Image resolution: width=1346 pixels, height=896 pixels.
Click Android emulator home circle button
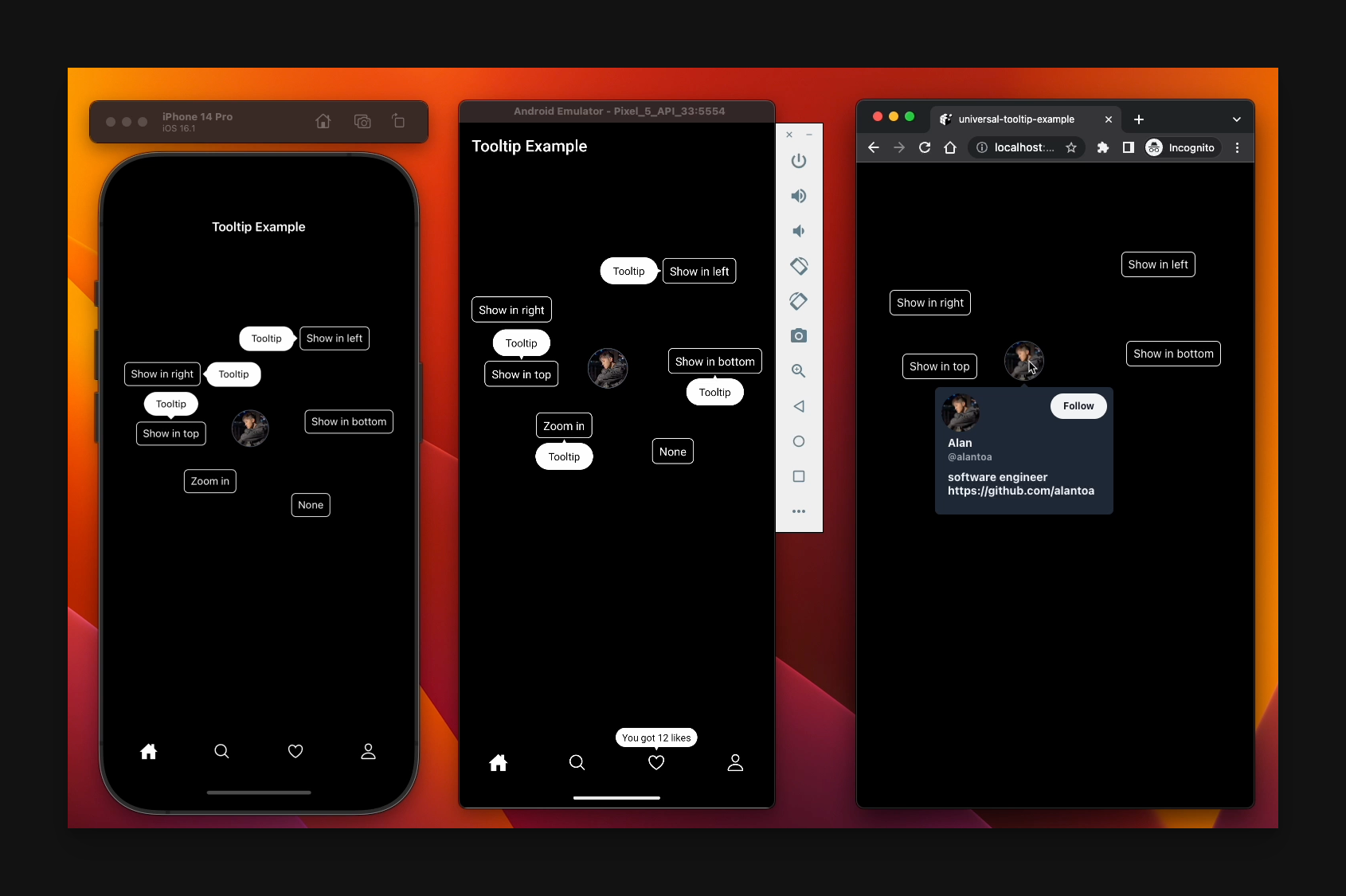pos(799,441)
